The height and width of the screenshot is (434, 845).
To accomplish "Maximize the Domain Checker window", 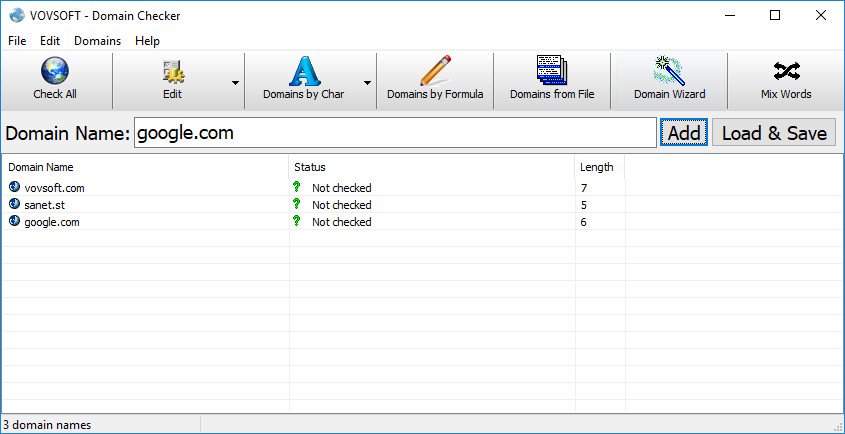I will (775, 16).
